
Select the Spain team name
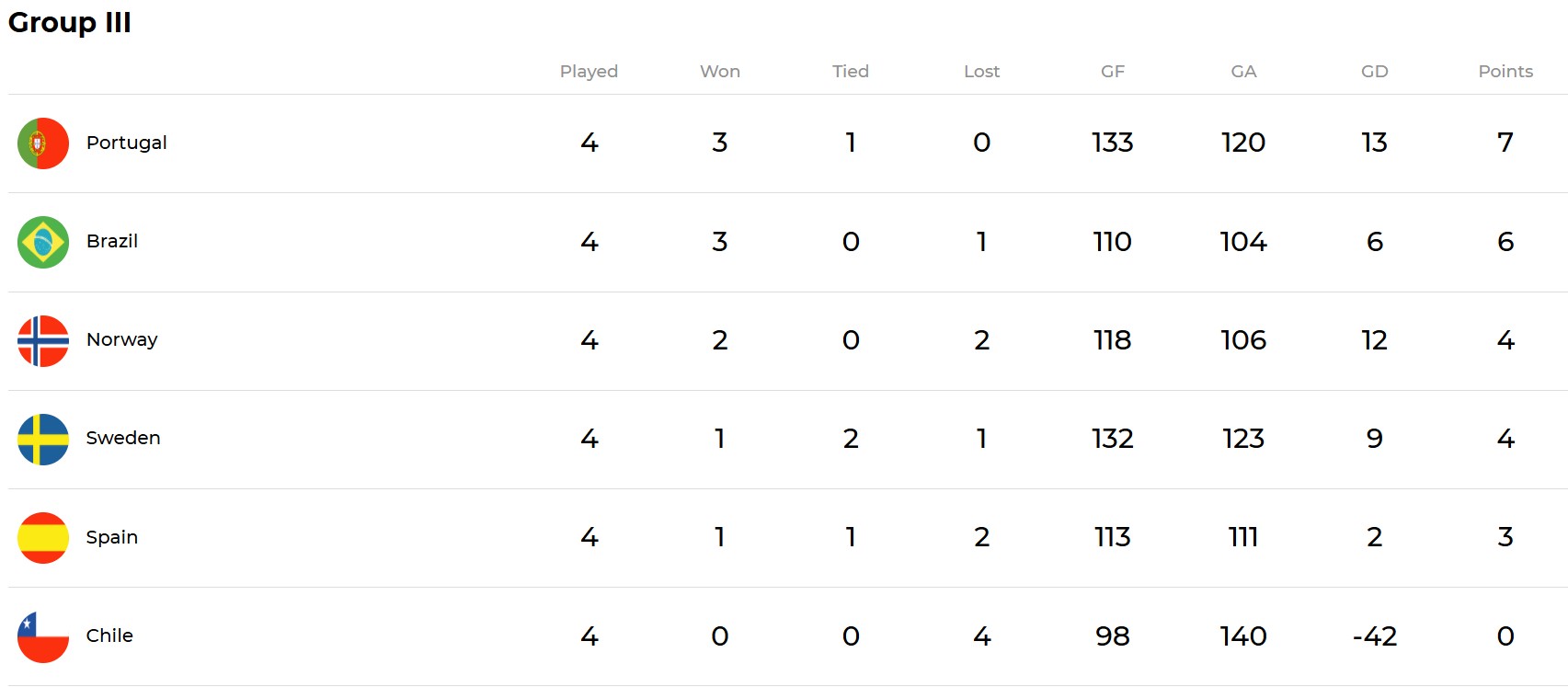click(112, 537)
